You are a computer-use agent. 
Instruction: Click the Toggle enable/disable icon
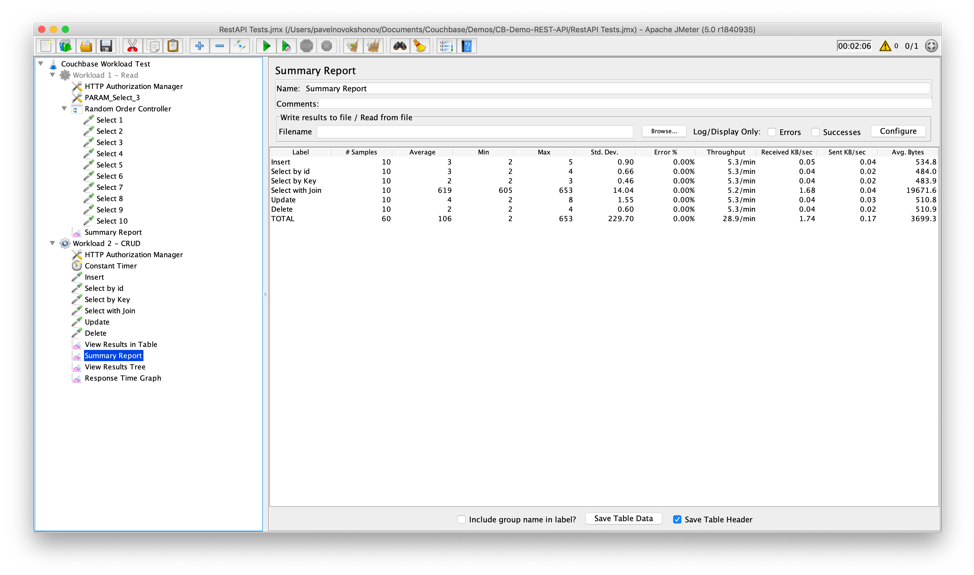pyautogui.click(x=240, y=46)
